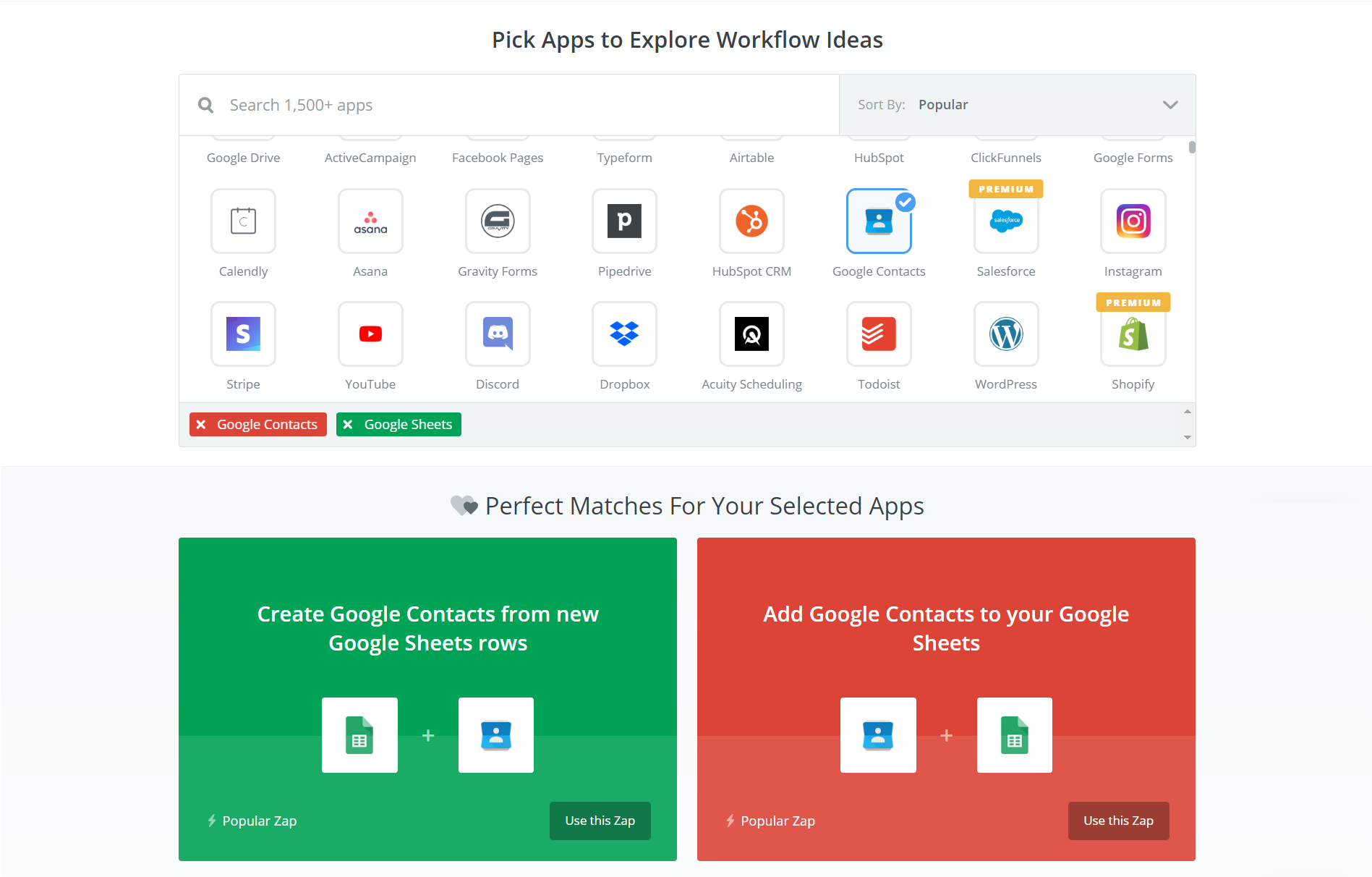Select the Salesforce premium app icon
The image size is (1372, 877).
click(1006, 221)
